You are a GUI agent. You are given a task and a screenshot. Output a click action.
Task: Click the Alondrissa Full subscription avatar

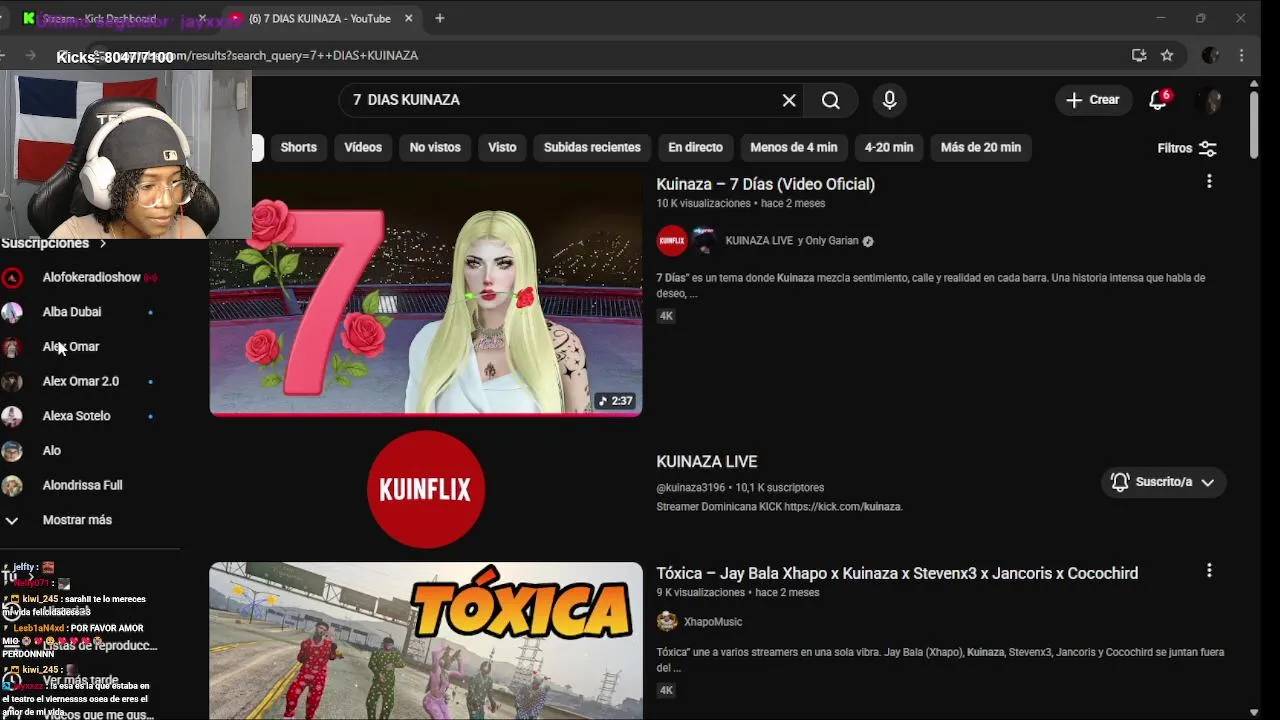point(12,485)
